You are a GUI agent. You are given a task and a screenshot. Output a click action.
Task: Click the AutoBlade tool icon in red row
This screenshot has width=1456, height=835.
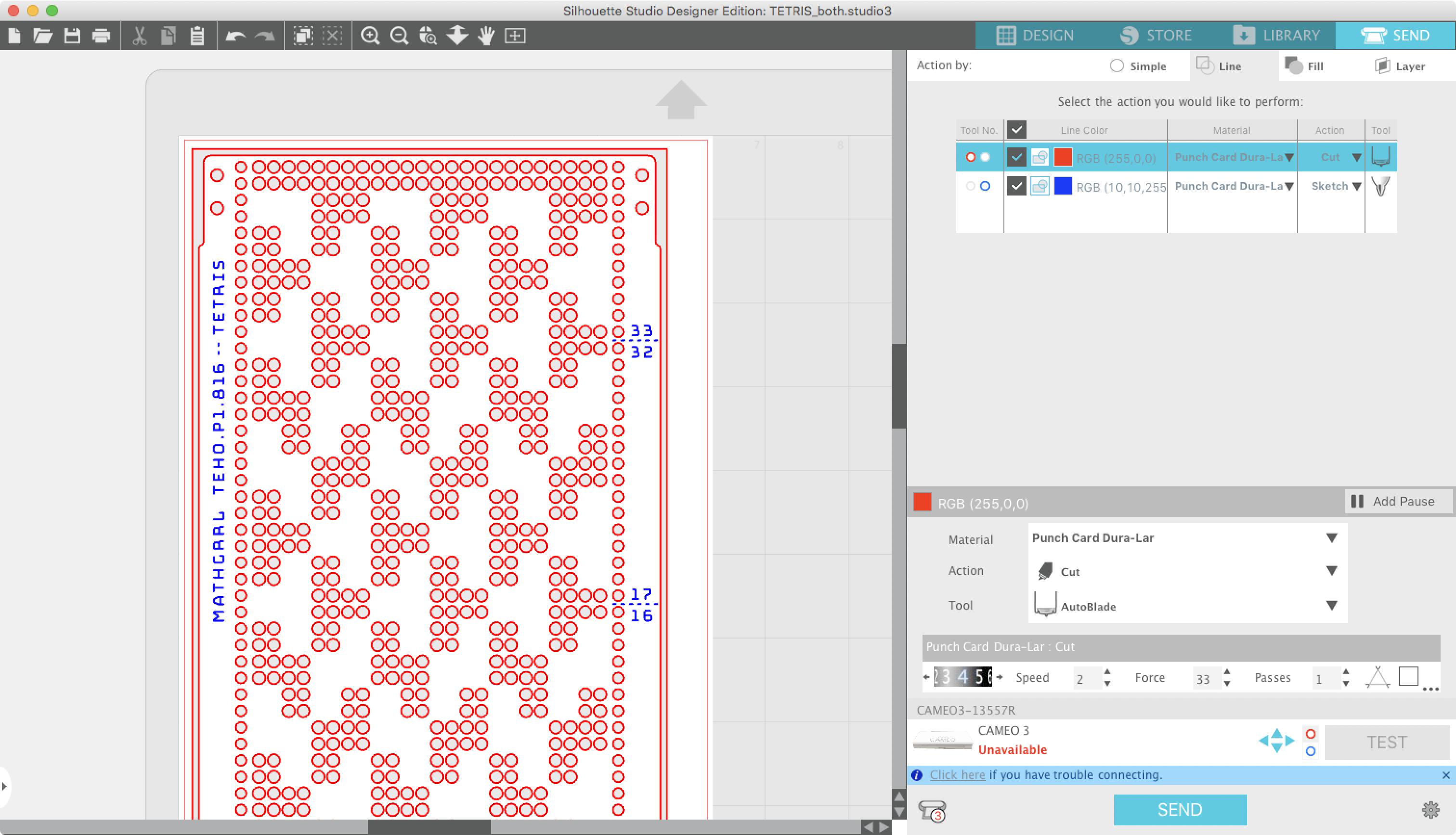(x=1381, y=157)
